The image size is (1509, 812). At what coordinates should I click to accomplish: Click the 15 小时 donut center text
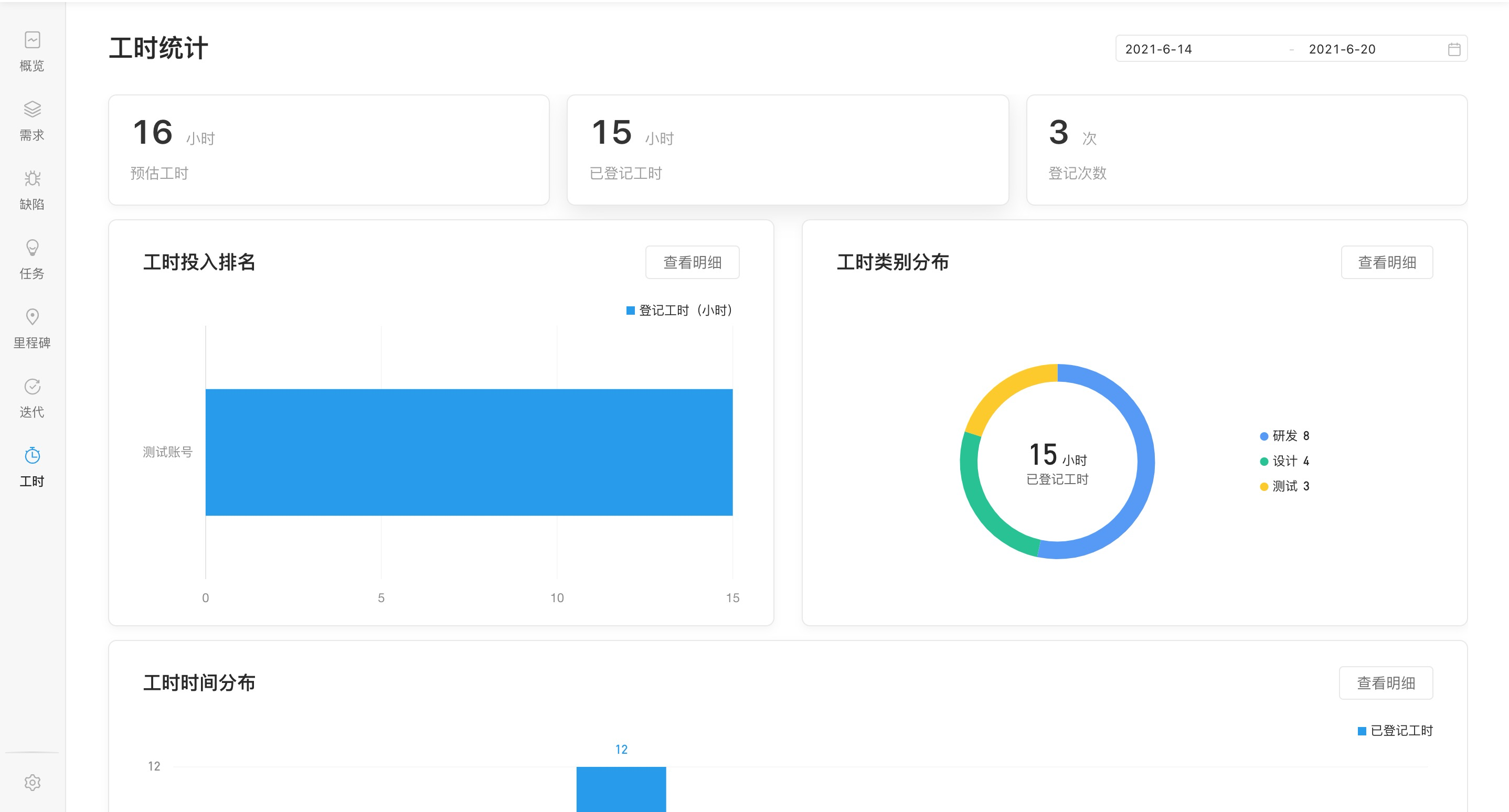click(1057, 455)
